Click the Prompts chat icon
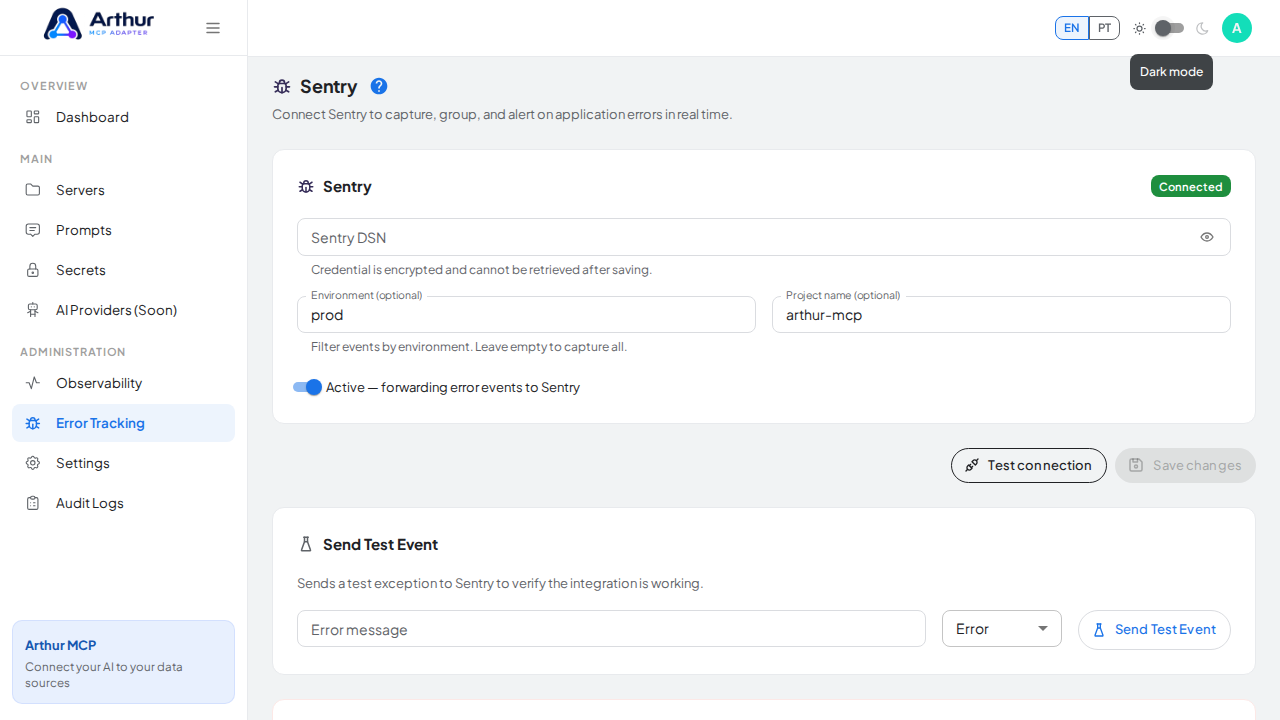 pyautogui.click(x=33, y=230)
